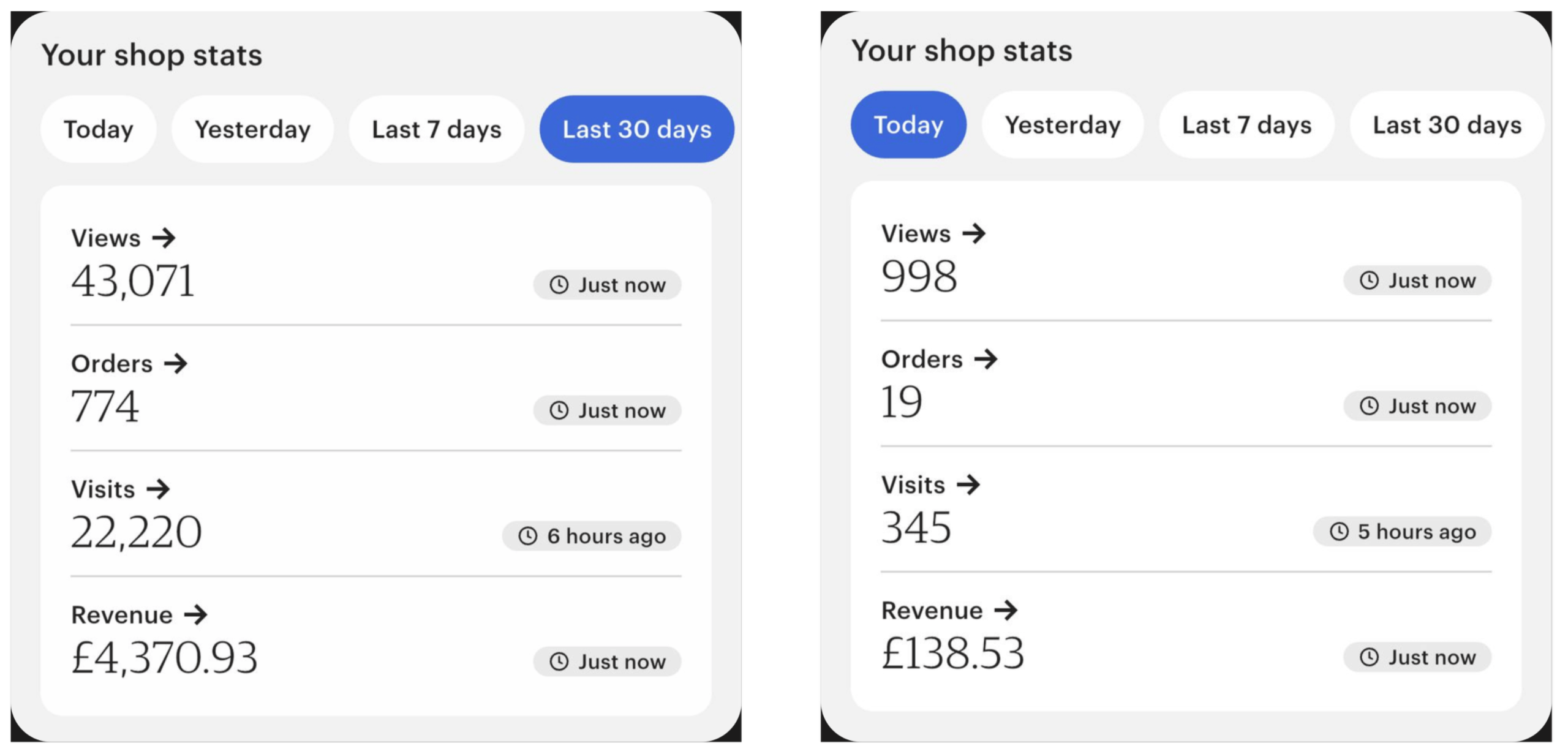1568x754 pixels.
Task: Click arrow beside Revenue above £4,370.93
Action: click(196, 614)
